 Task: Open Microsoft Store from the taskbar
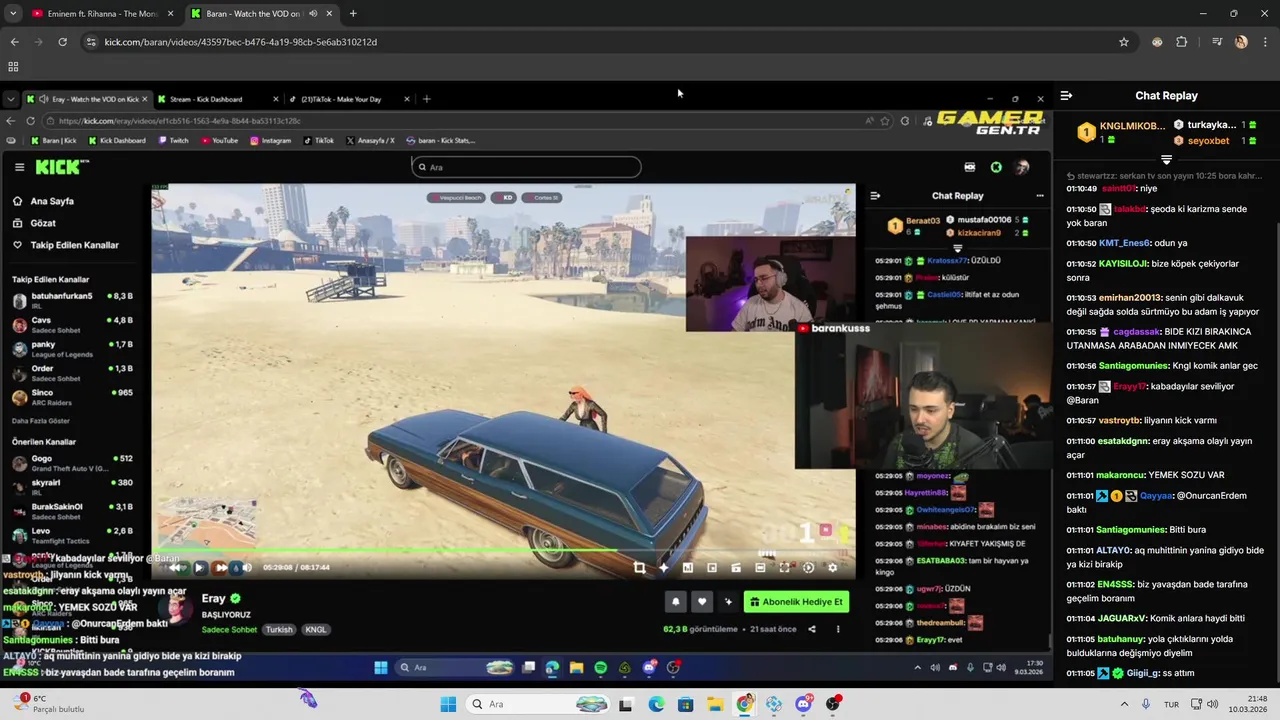(x=685, y=704)
